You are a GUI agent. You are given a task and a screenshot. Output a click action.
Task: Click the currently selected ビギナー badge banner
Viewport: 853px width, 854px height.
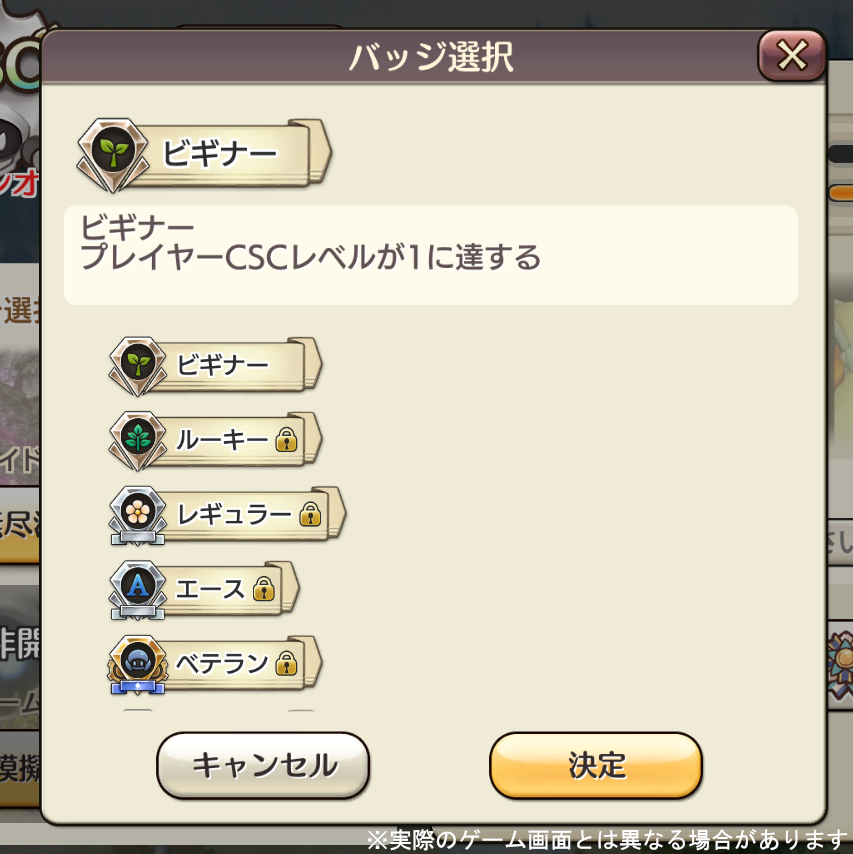(x=204, y=155)
